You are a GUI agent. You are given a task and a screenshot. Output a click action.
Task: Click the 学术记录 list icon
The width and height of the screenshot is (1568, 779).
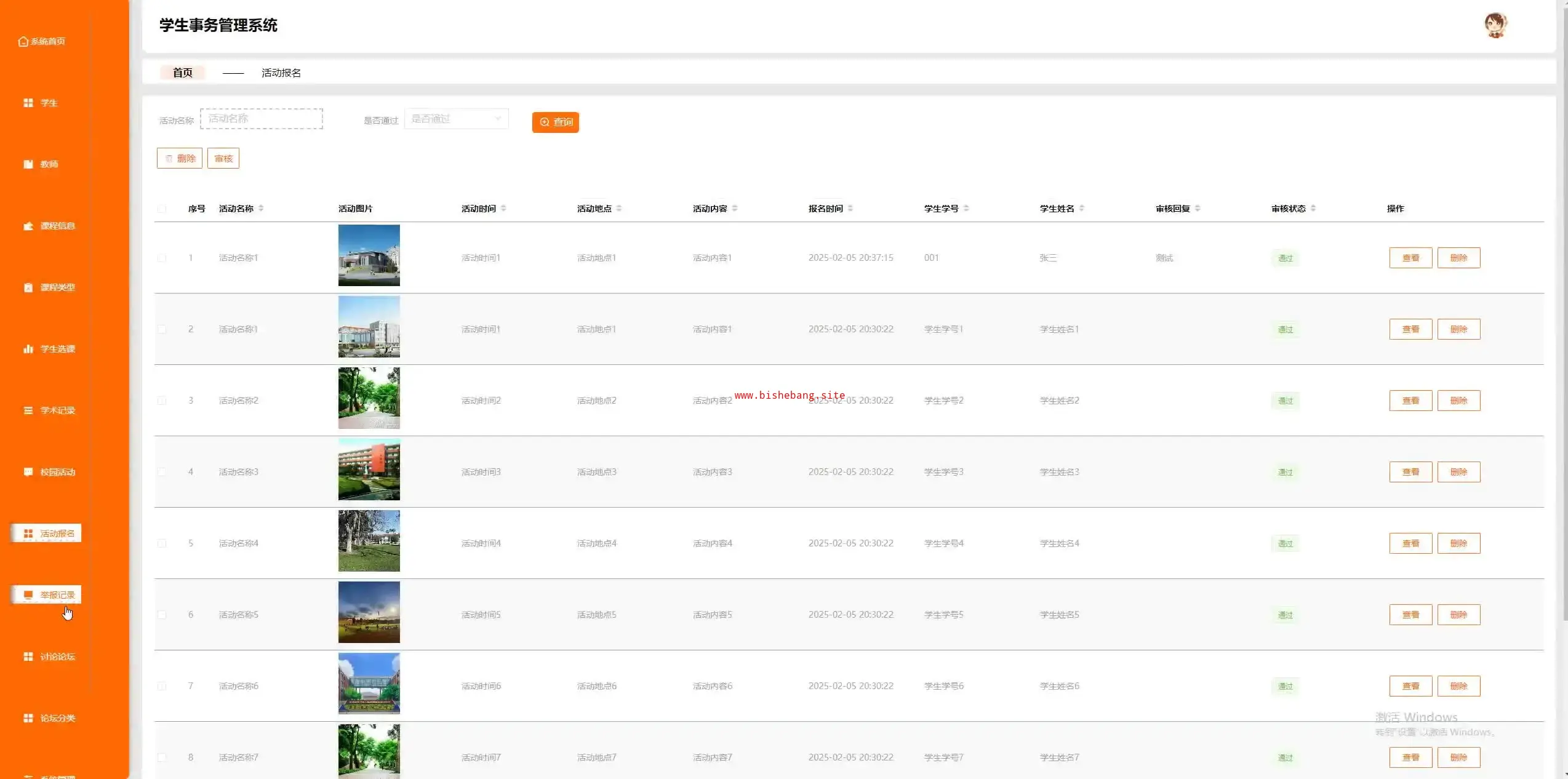28,410
